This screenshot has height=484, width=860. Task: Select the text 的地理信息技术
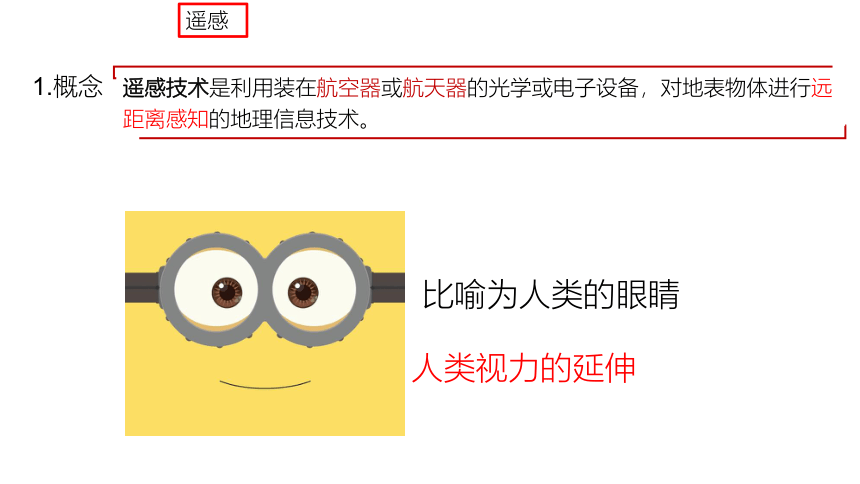click(x=284, y=119)
